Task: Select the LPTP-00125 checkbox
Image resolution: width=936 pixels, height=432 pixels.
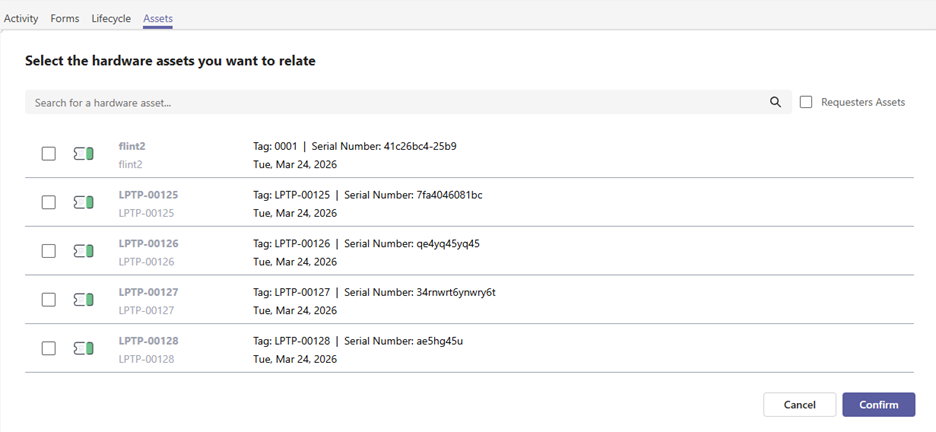Action: coord(48,202)
